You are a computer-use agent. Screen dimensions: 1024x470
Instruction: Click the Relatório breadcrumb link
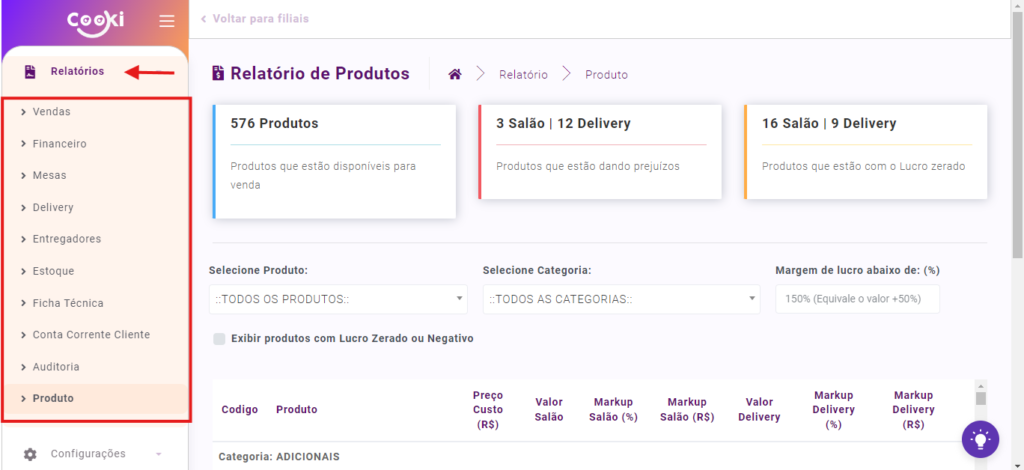pos(523,74)
